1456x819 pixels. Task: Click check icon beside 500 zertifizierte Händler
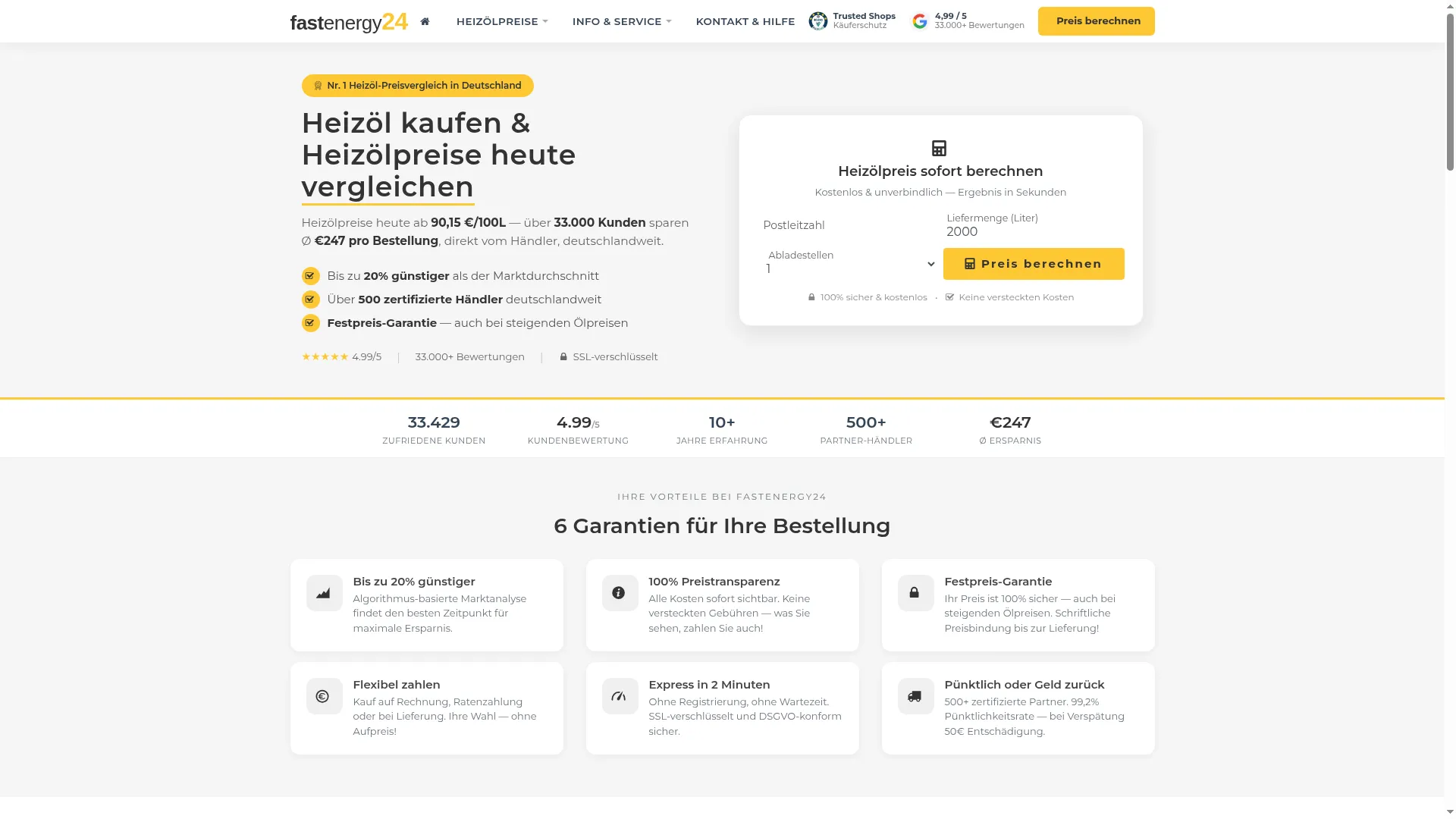pos(310,299)
